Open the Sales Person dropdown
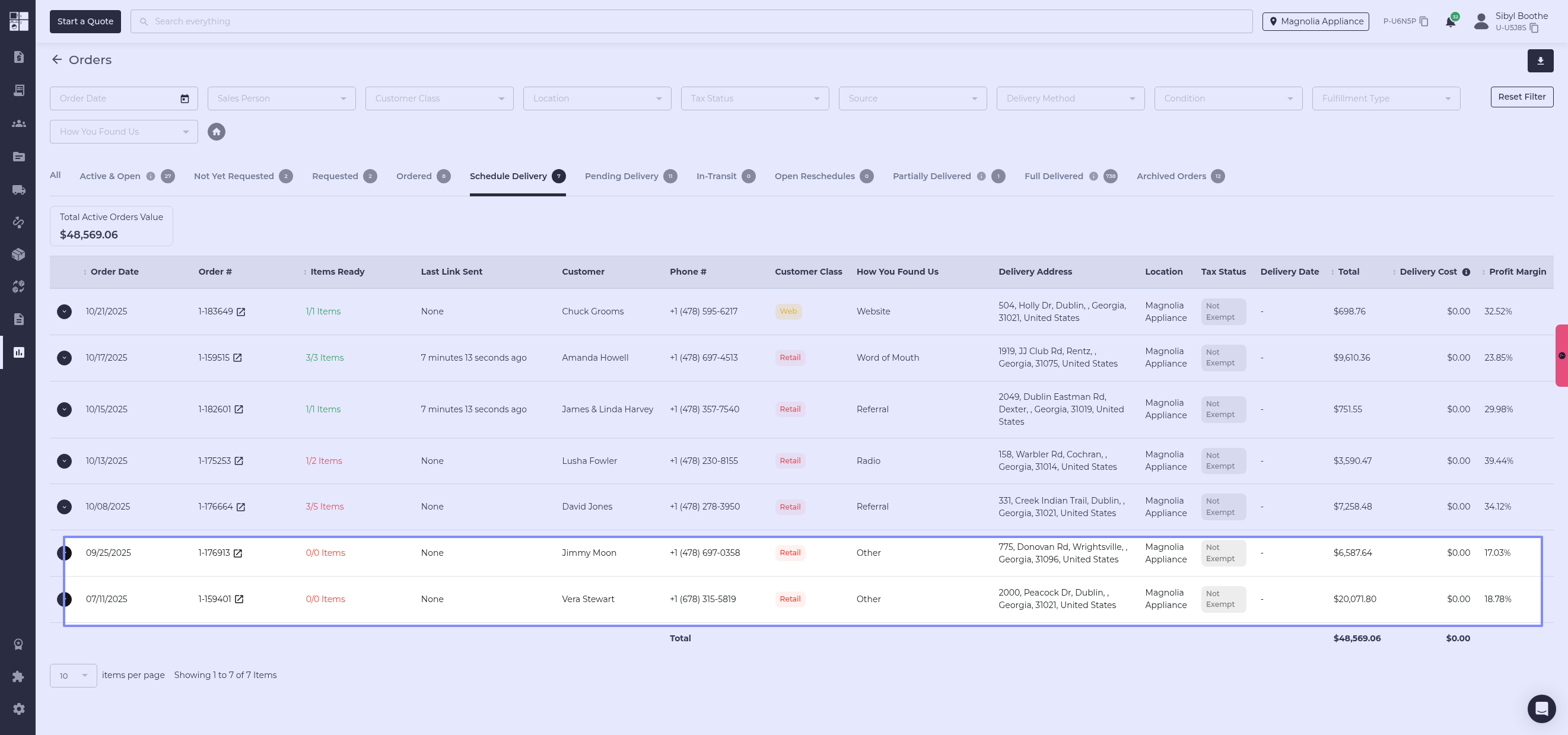1568x735 pixels. click(x=281, y=98)
